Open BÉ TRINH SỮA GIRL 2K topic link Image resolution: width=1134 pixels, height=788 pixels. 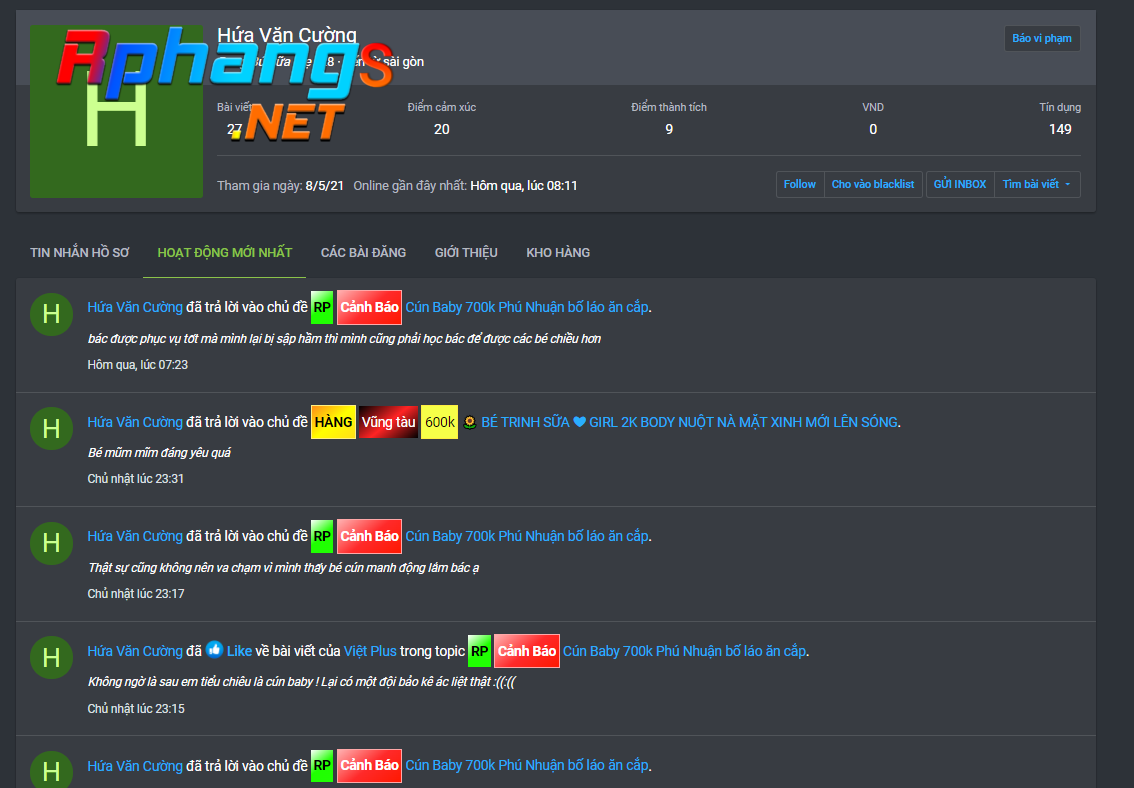pos(689,422)
